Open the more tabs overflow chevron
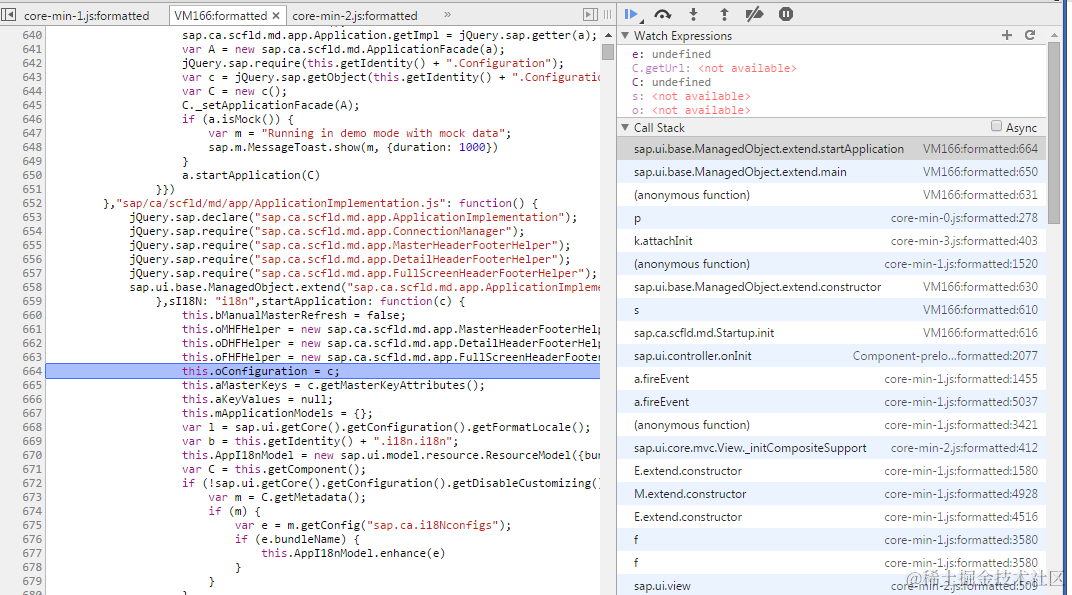 coord(447,14)
